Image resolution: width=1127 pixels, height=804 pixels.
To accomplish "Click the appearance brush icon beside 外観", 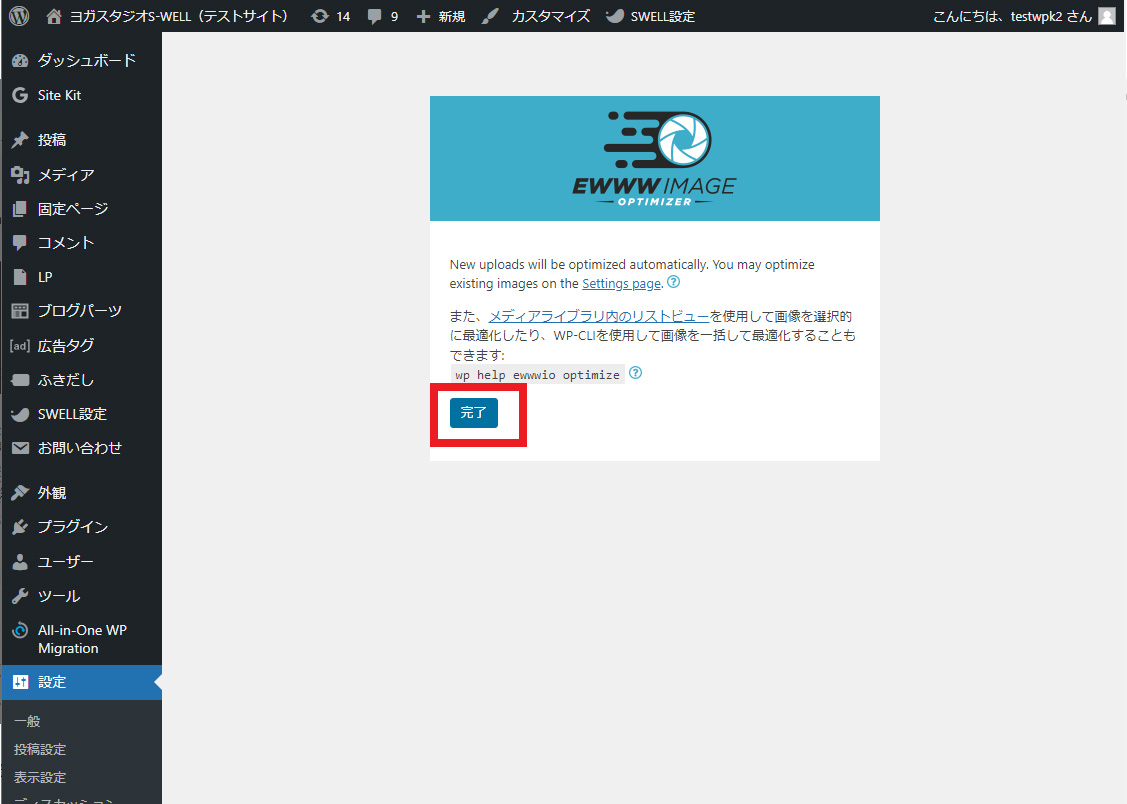I will 20,492.
